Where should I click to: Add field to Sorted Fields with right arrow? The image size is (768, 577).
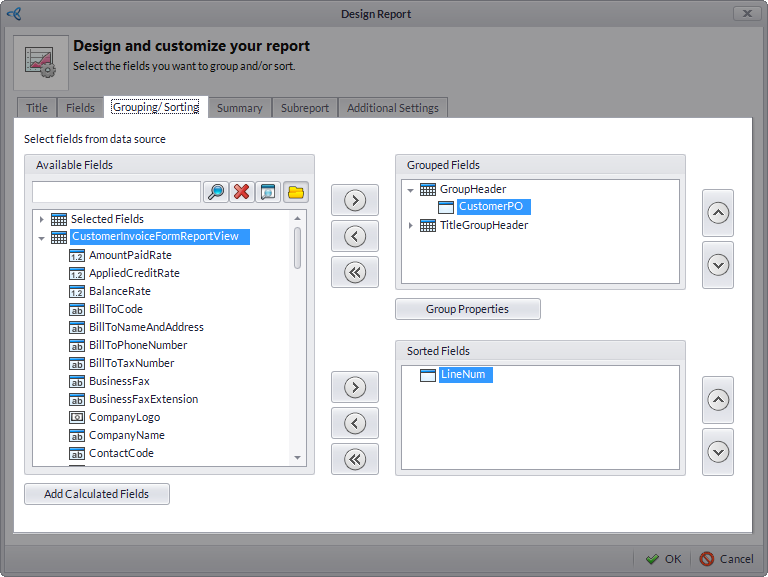[354, 387]
